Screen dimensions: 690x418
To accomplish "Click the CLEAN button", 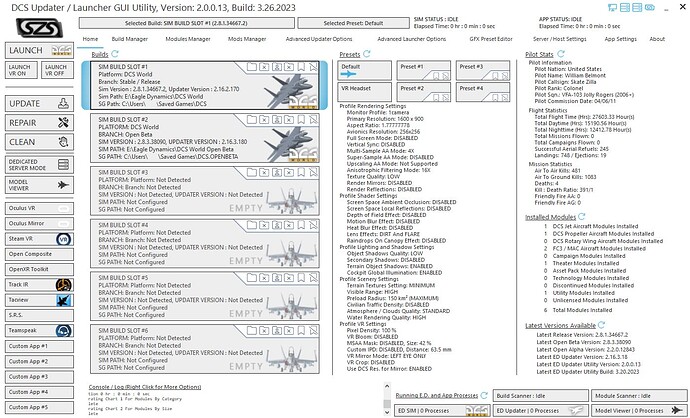I will click(39, 142).
